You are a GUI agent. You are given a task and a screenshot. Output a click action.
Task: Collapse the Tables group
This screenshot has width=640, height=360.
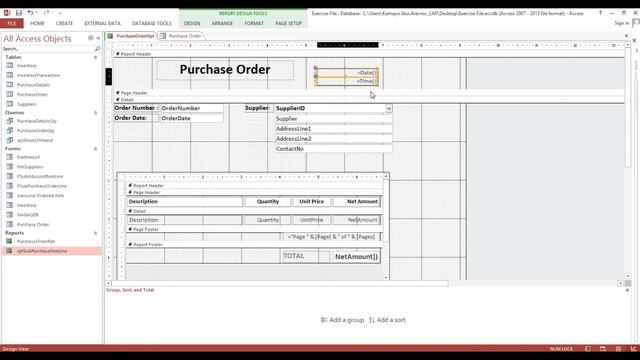(x=96, y=57)
